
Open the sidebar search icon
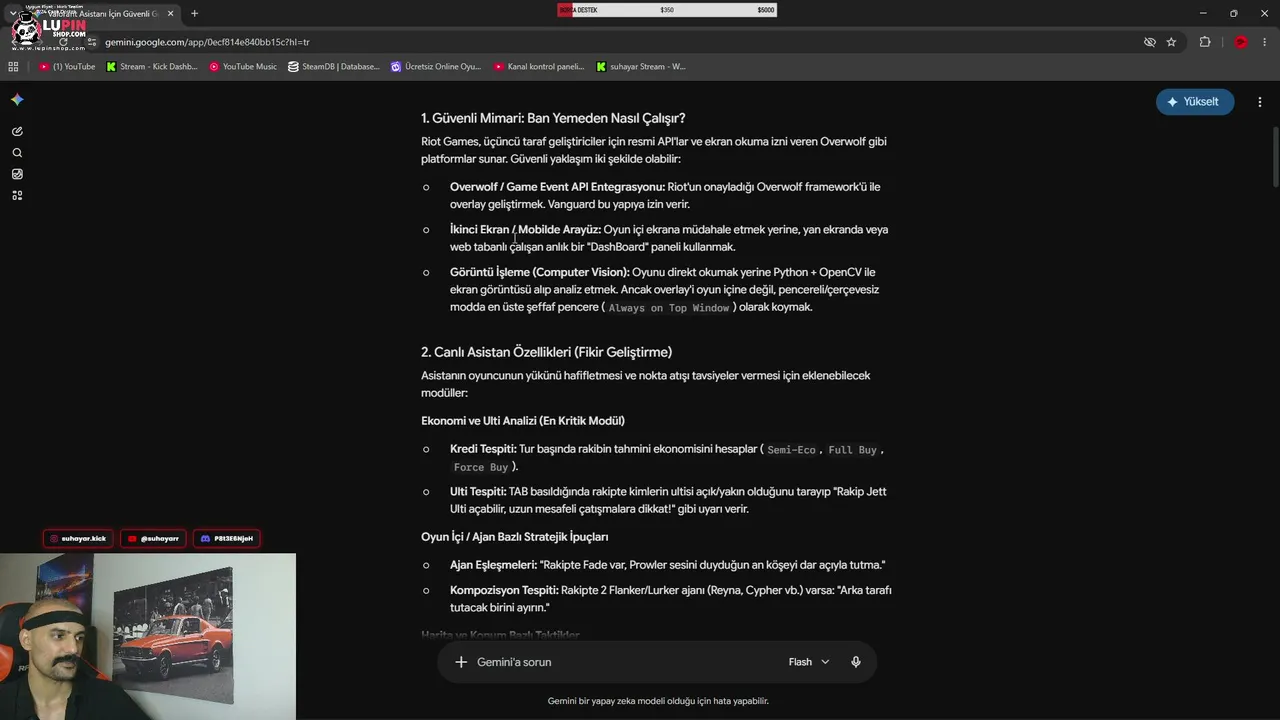point(17,153)
